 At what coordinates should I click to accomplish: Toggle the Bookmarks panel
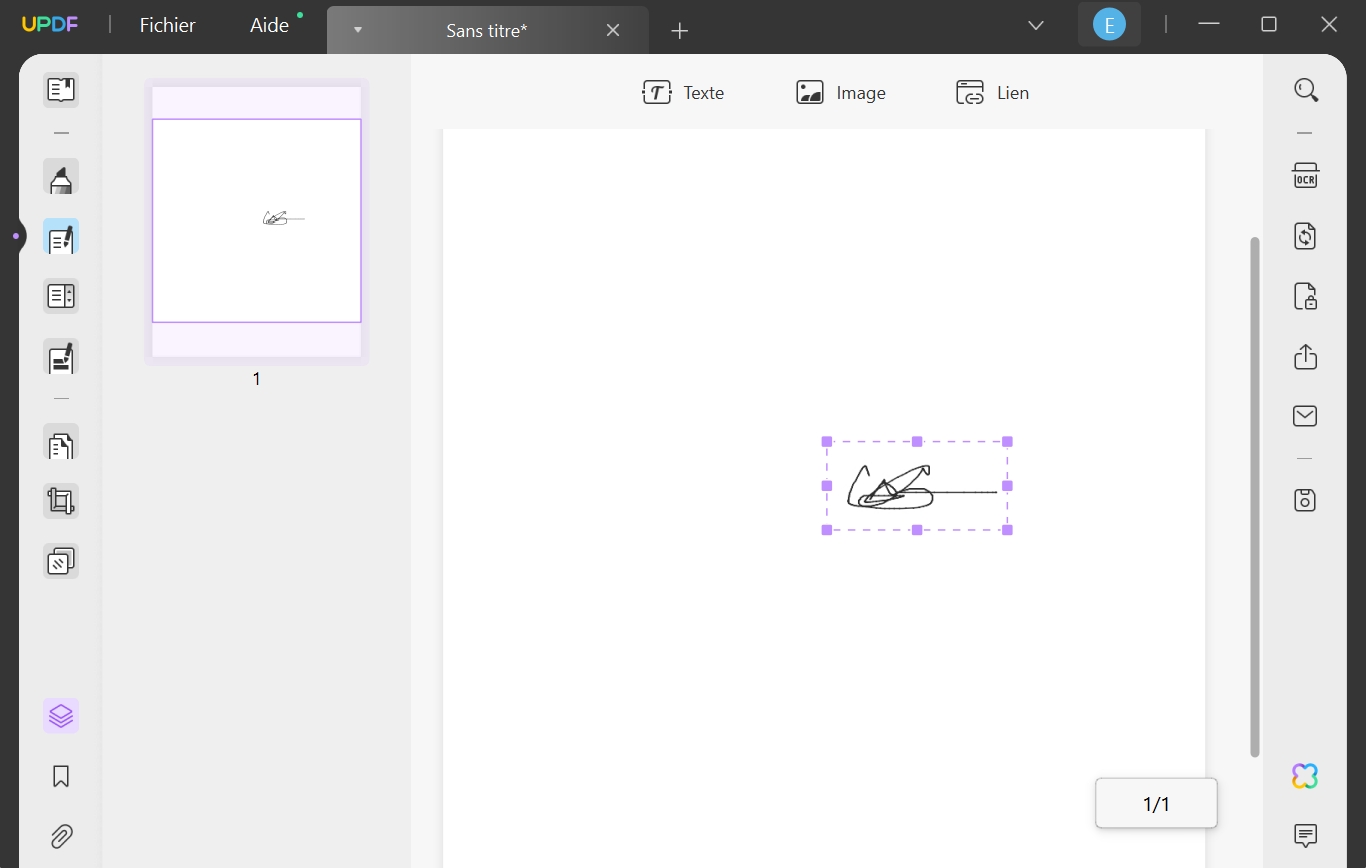[60, 776]
